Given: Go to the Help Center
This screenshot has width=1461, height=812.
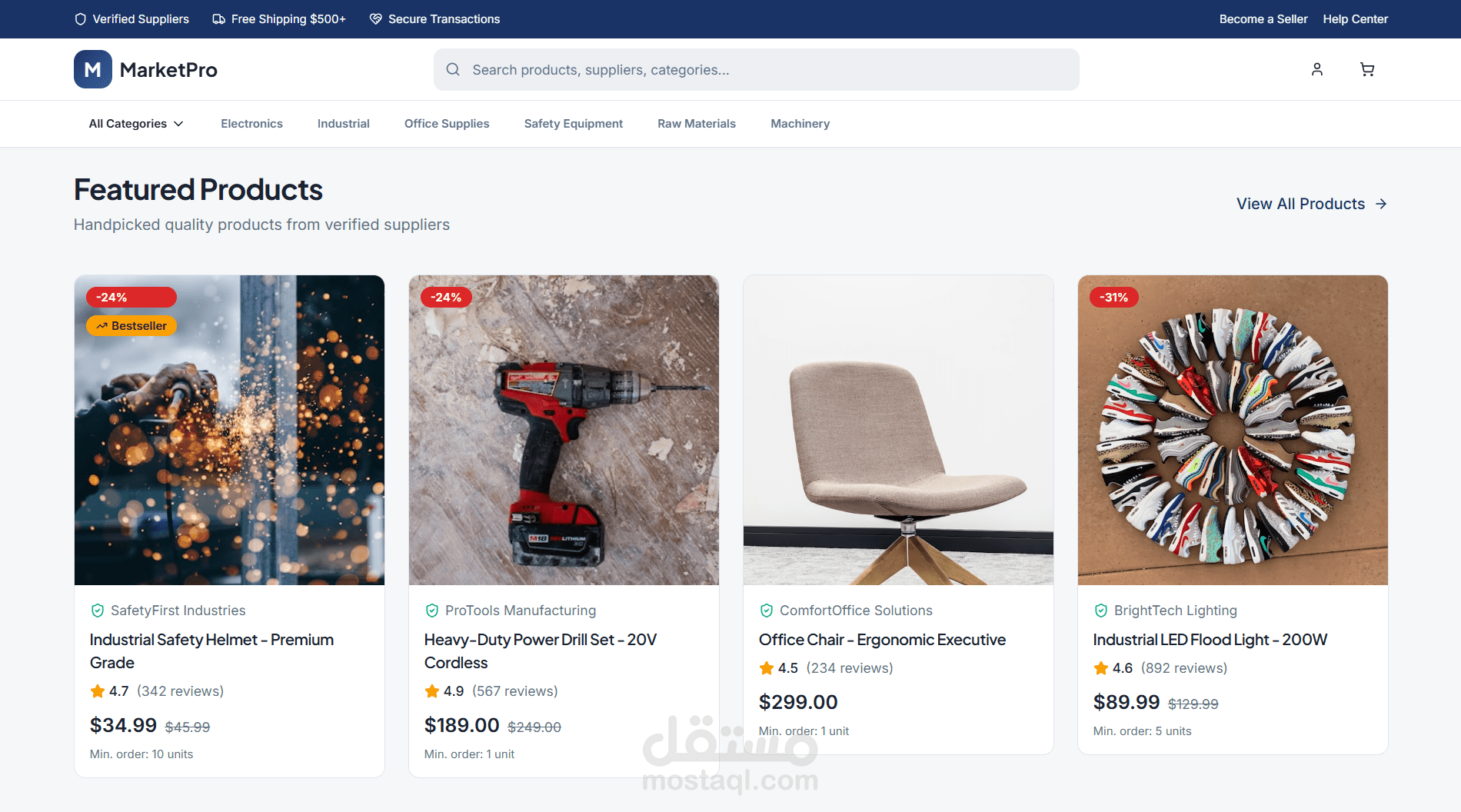Looking at the screenshot, I should click(x=1355, y=19).
